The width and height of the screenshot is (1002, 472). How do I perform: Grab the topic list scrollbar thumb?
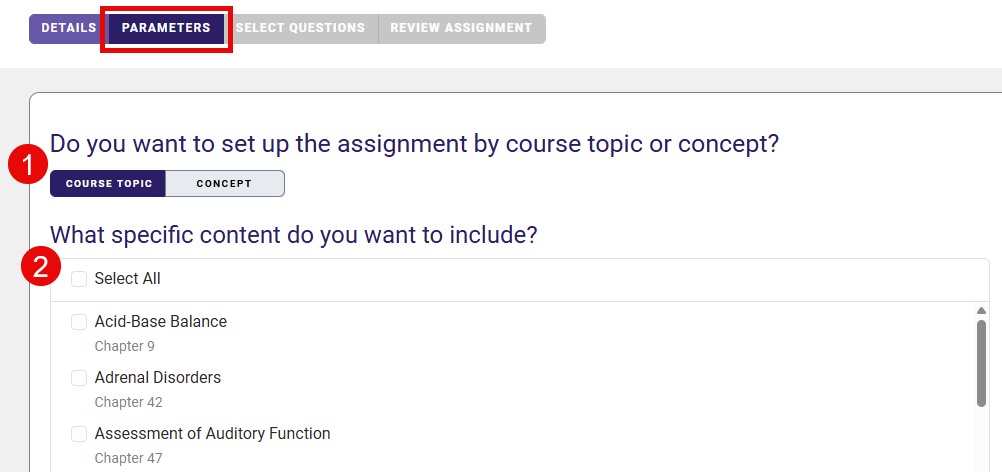tap(982, 362)
